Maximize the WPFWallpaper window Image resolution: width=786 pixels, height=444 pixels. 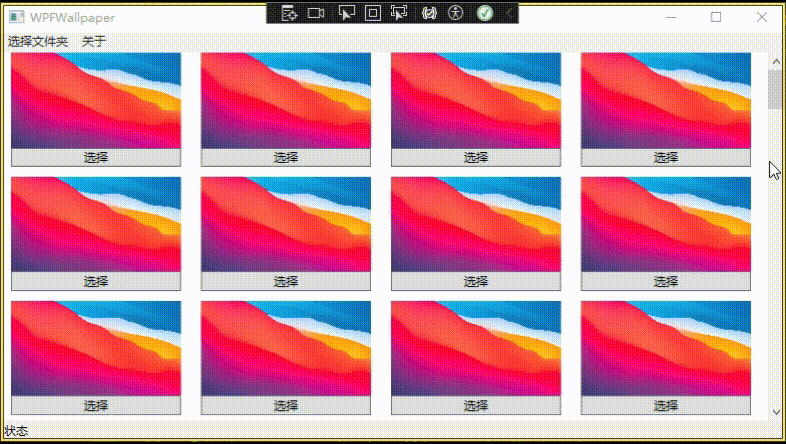tap(716, 17)
